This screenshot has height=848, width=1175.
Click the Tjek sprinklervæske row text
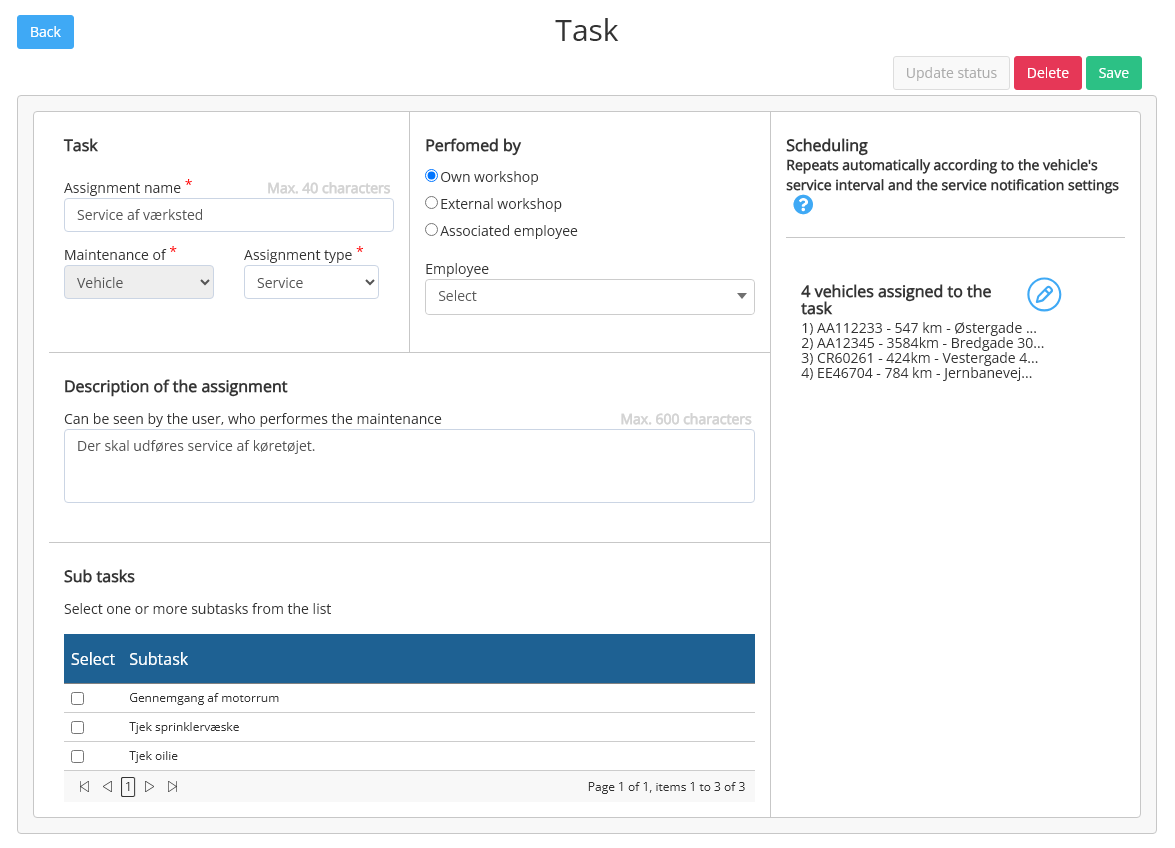point(184,727)
